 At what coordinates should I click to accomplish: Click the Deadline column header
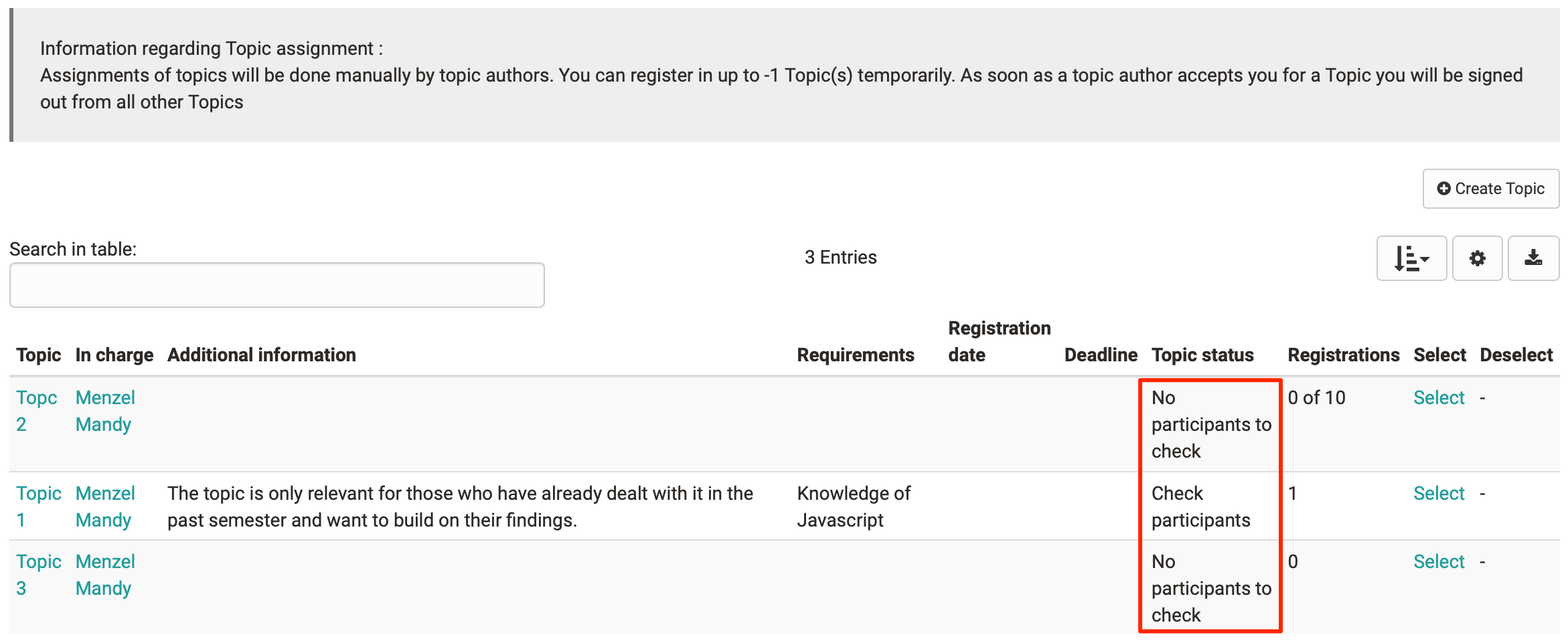click(1100, 355)
